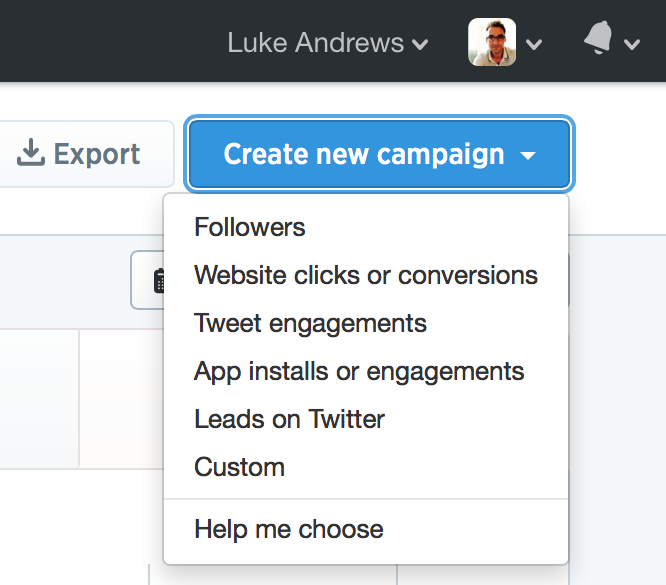Image resolution: width=666 pixels, height=585 pixels.
Task: Click the calendar icon behind the menu
Action: 159,280
